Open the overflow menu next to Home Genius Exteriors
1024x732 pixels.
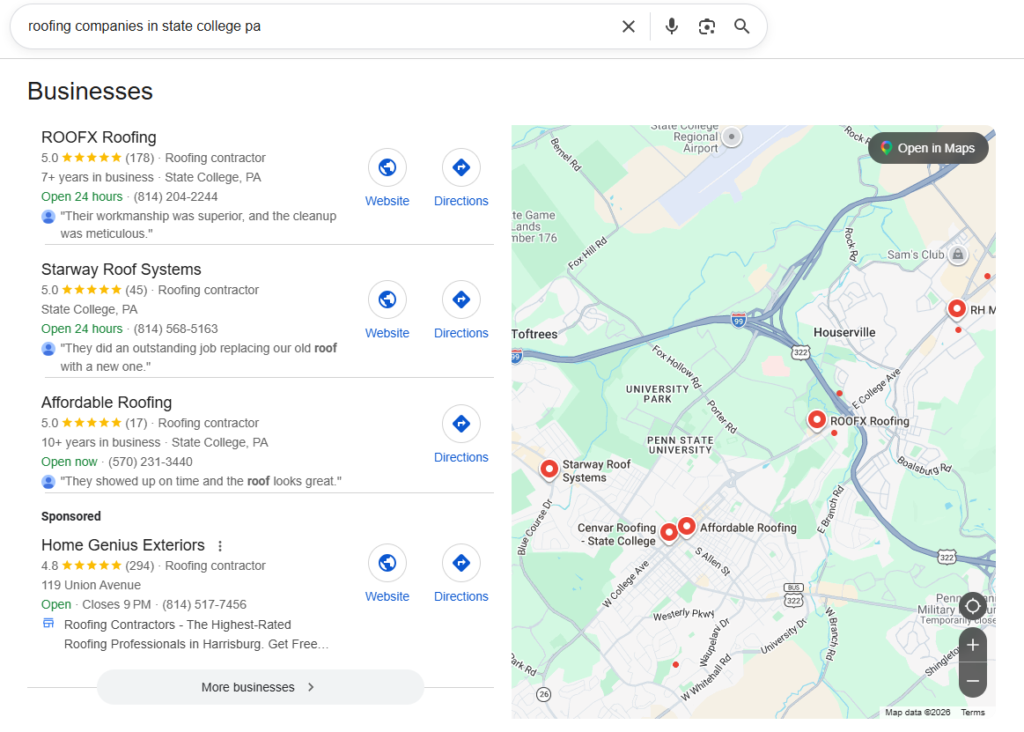point(220,545)
